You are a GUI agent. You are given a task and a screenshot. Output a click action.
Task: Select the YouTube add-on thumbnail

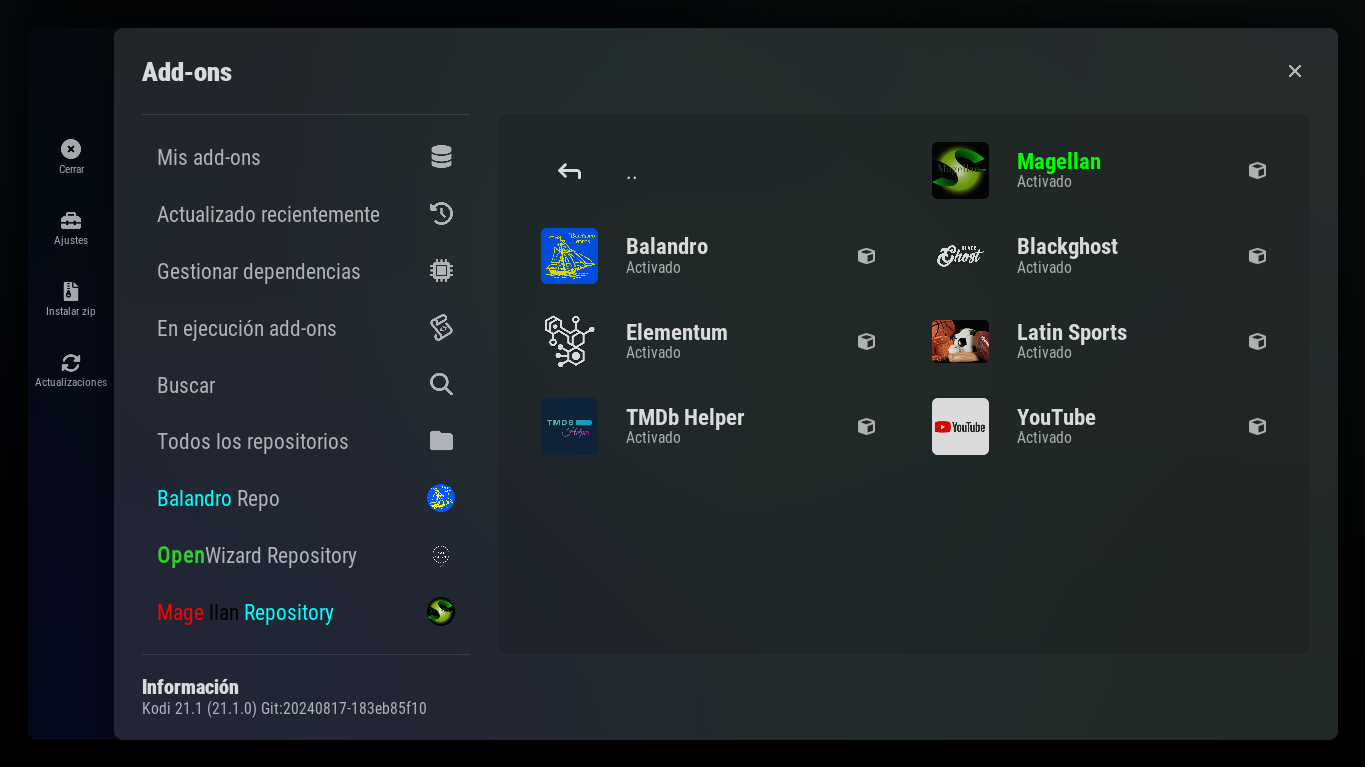[x=960, y=427]
